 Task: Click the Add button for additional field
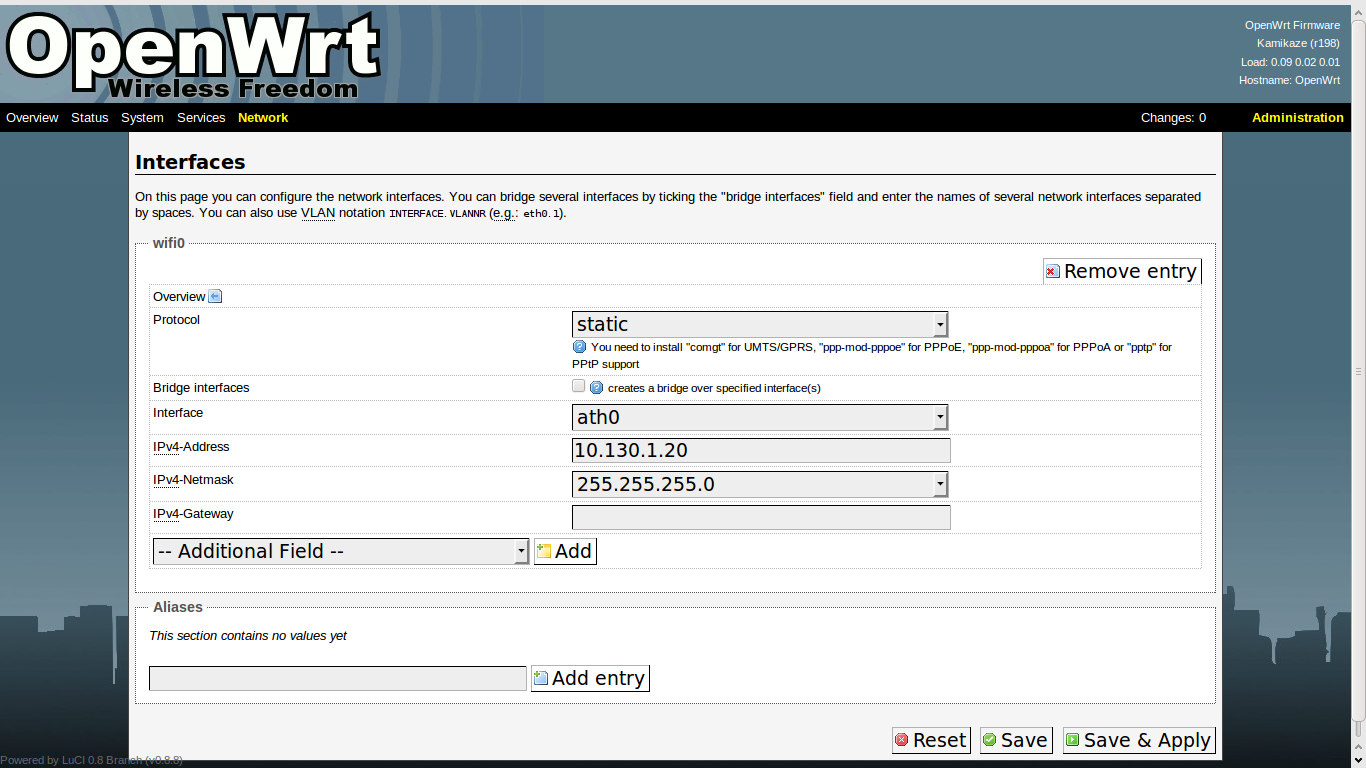point(565,551)
